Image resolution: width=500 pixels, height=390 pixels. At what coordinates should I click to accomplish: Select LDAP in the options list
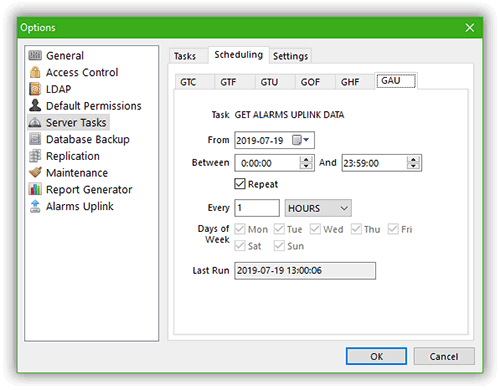click(x=58, y=89)
